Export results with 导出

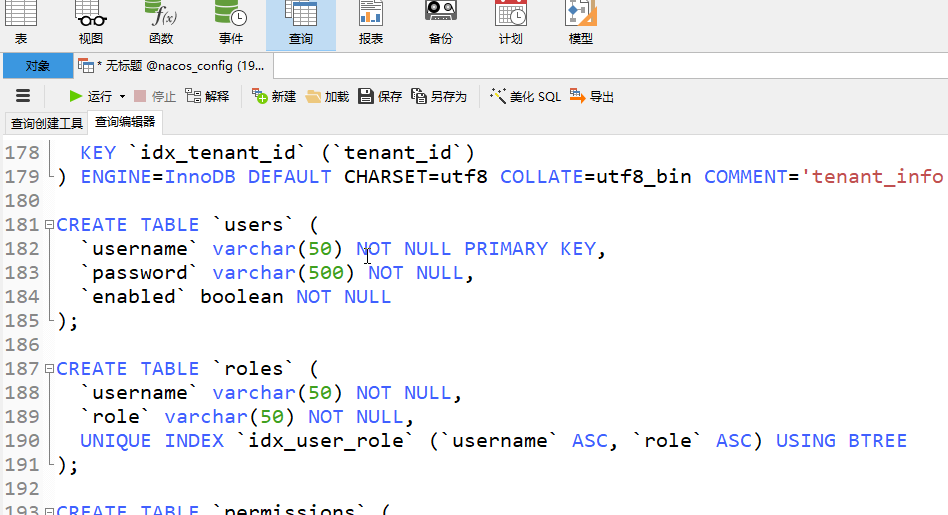pos(592,96)
